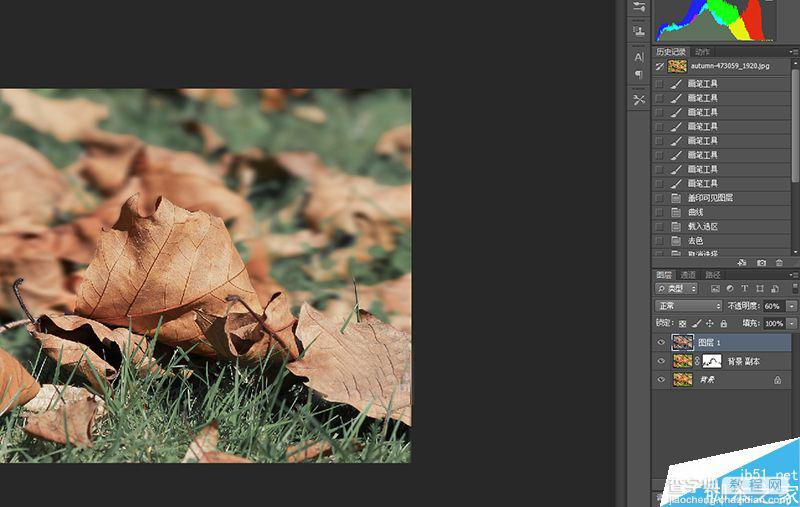Lock image pixels brush icon
The width and height of the screenshot is (800, 507).
coord(696,323)
